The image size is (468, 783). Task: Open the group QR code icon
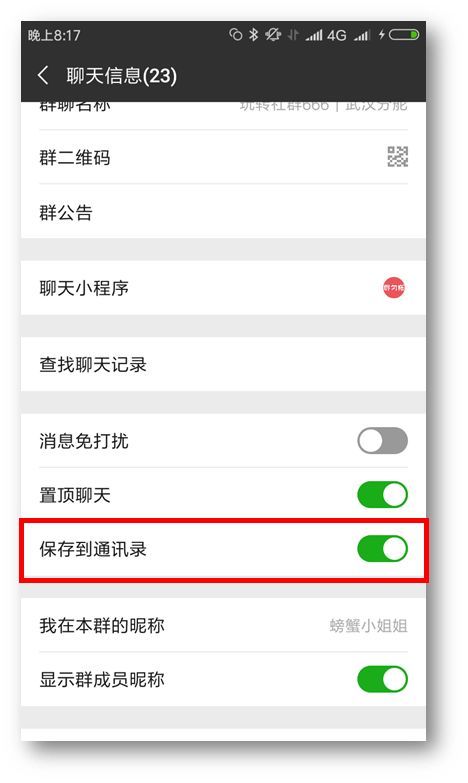pyautogui.click(x=398, y=156)
